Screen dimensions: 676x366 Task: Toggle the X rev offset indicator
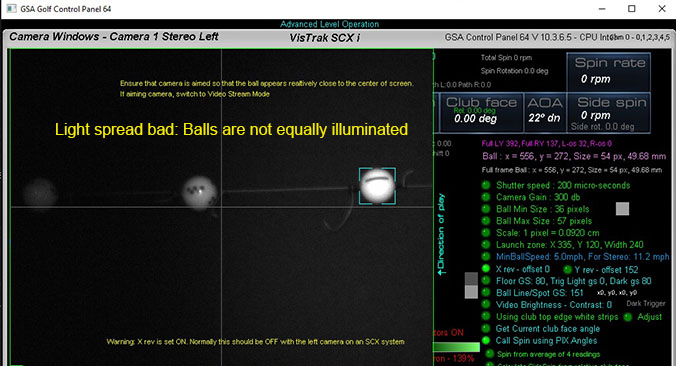click(486, 269)
